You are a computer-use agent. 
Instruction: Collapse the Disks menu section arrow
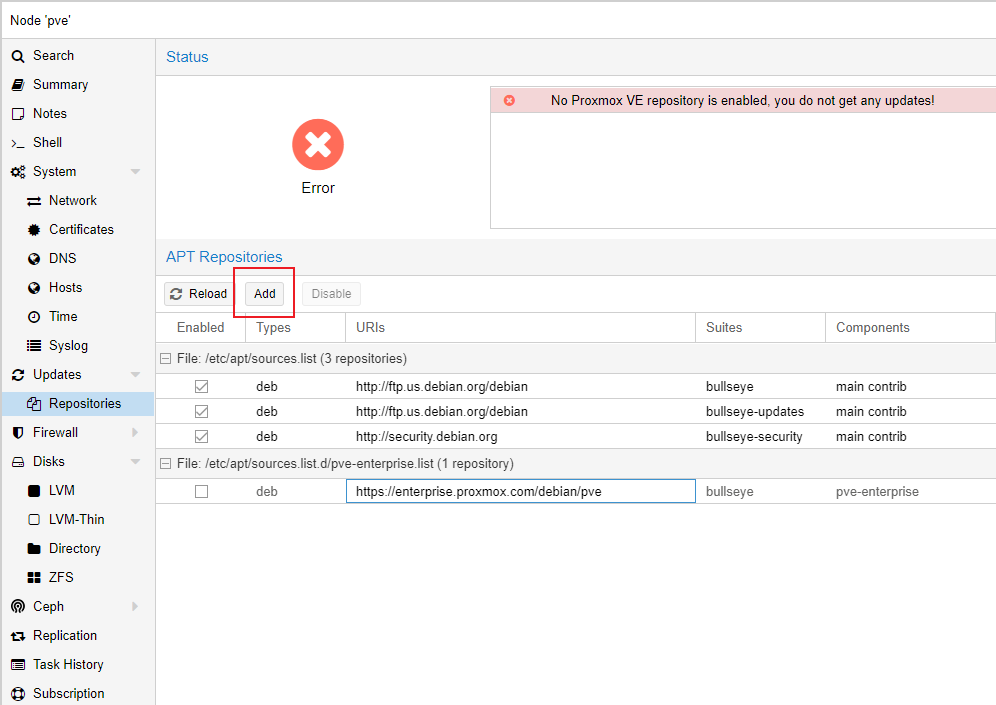135,462
